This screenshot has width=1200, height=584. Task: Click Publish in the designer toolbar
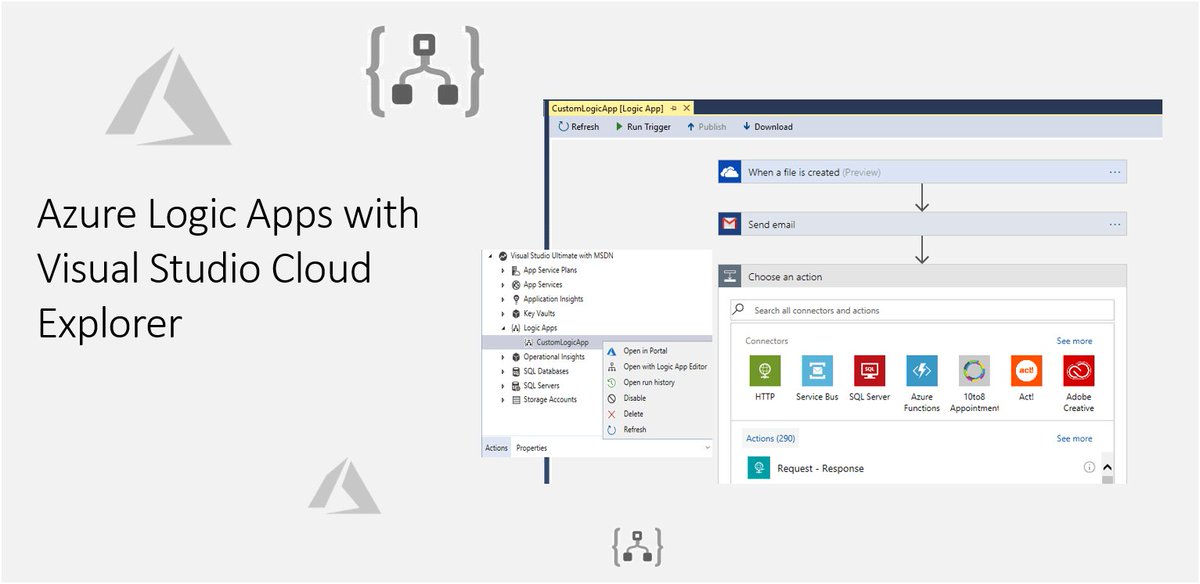click(706, 127)
